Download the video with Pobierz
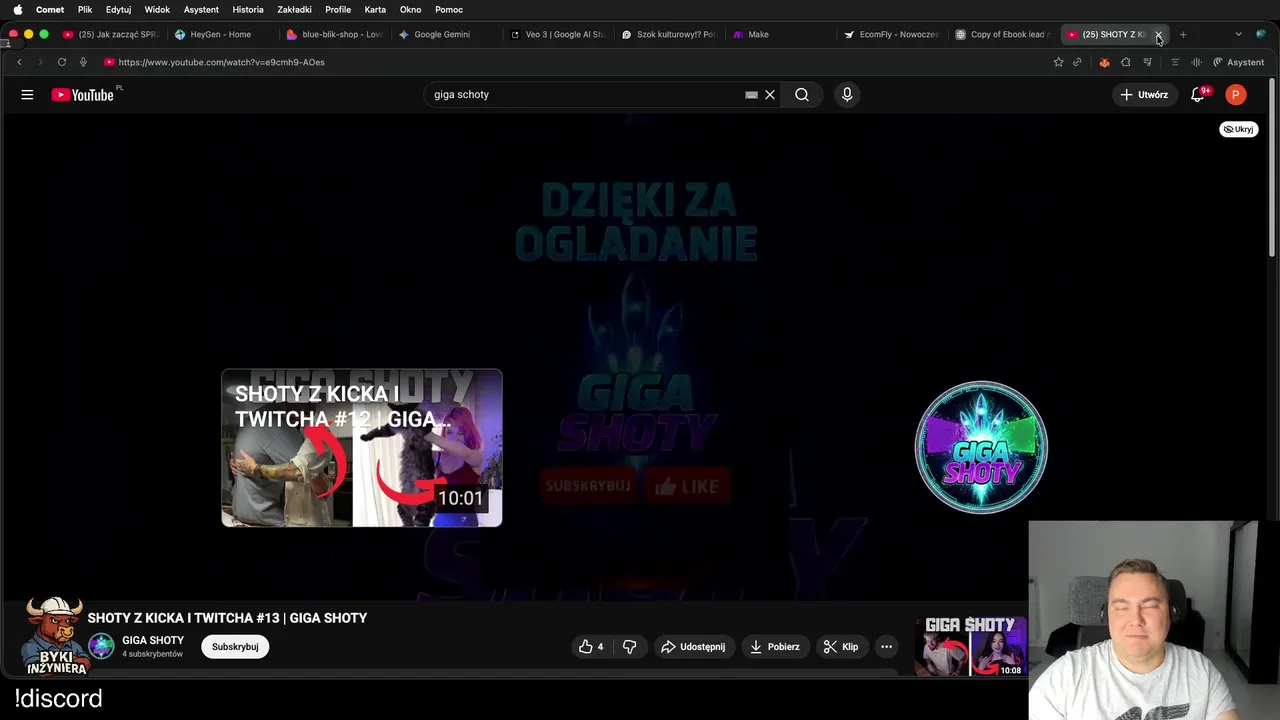This screenshot has width=1280, height=720. click(775, 647)
